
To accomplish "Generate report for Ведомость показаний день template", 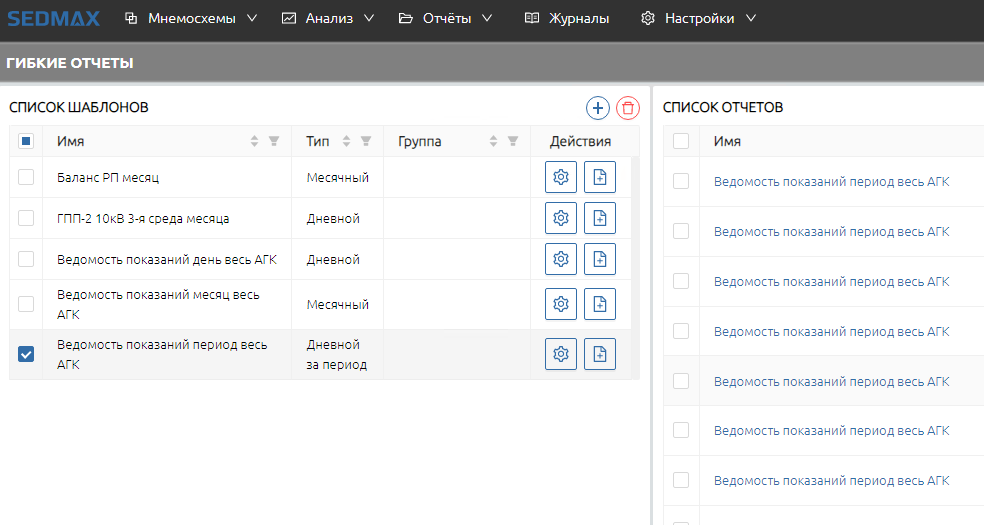I will (x=600, y=259).
